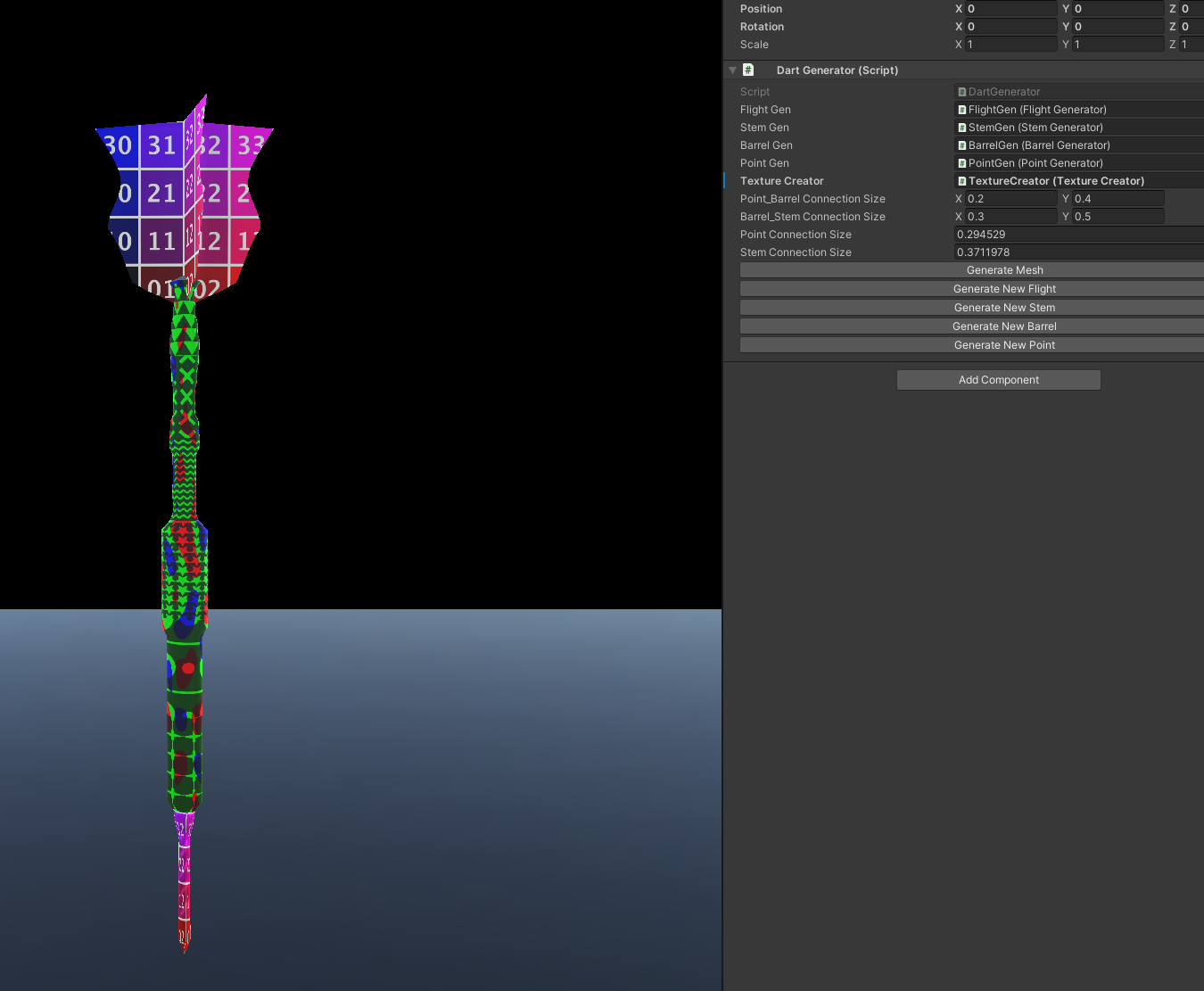Click Generate New Point
The width and height of the screenshot is (1204, 991).
[1004, 344]
